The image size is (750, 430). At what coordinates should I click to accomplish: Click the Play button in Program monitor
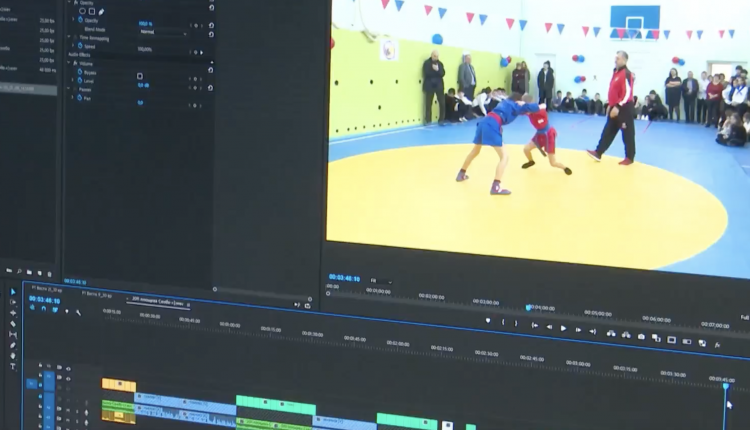(563, 328)
